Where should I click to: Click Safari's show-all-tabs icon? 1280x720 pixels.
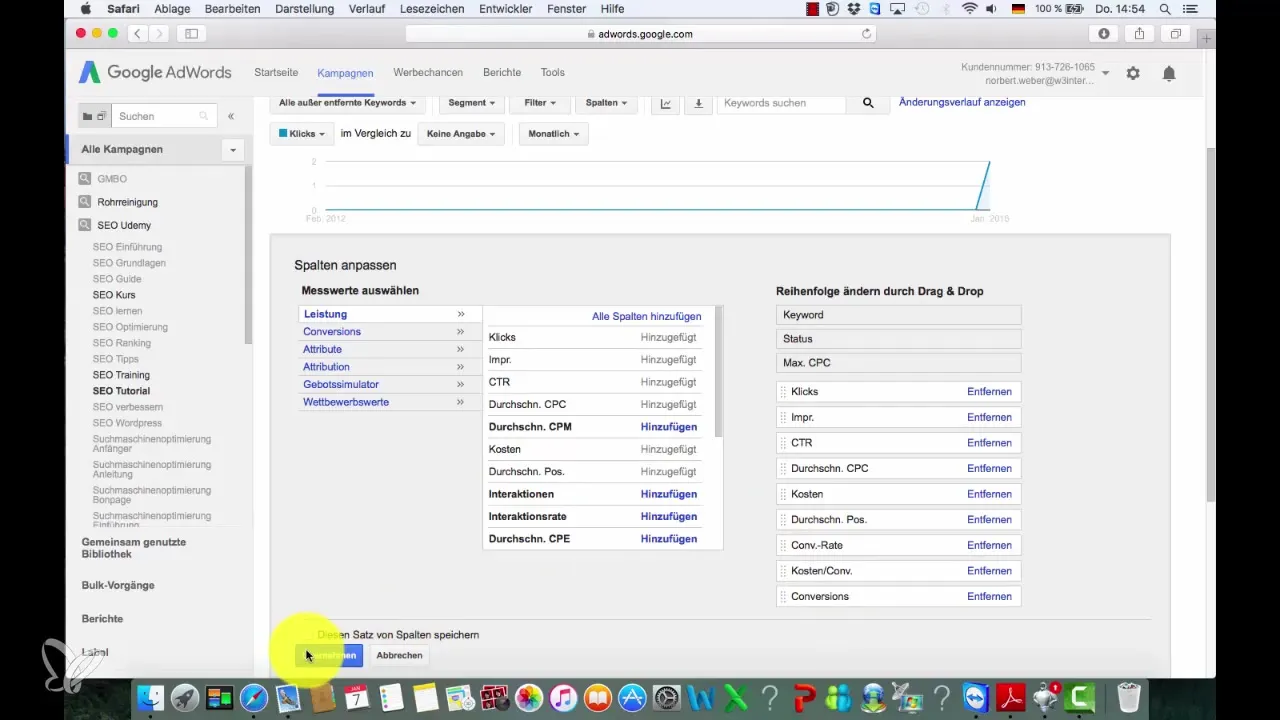[1176, 34]
